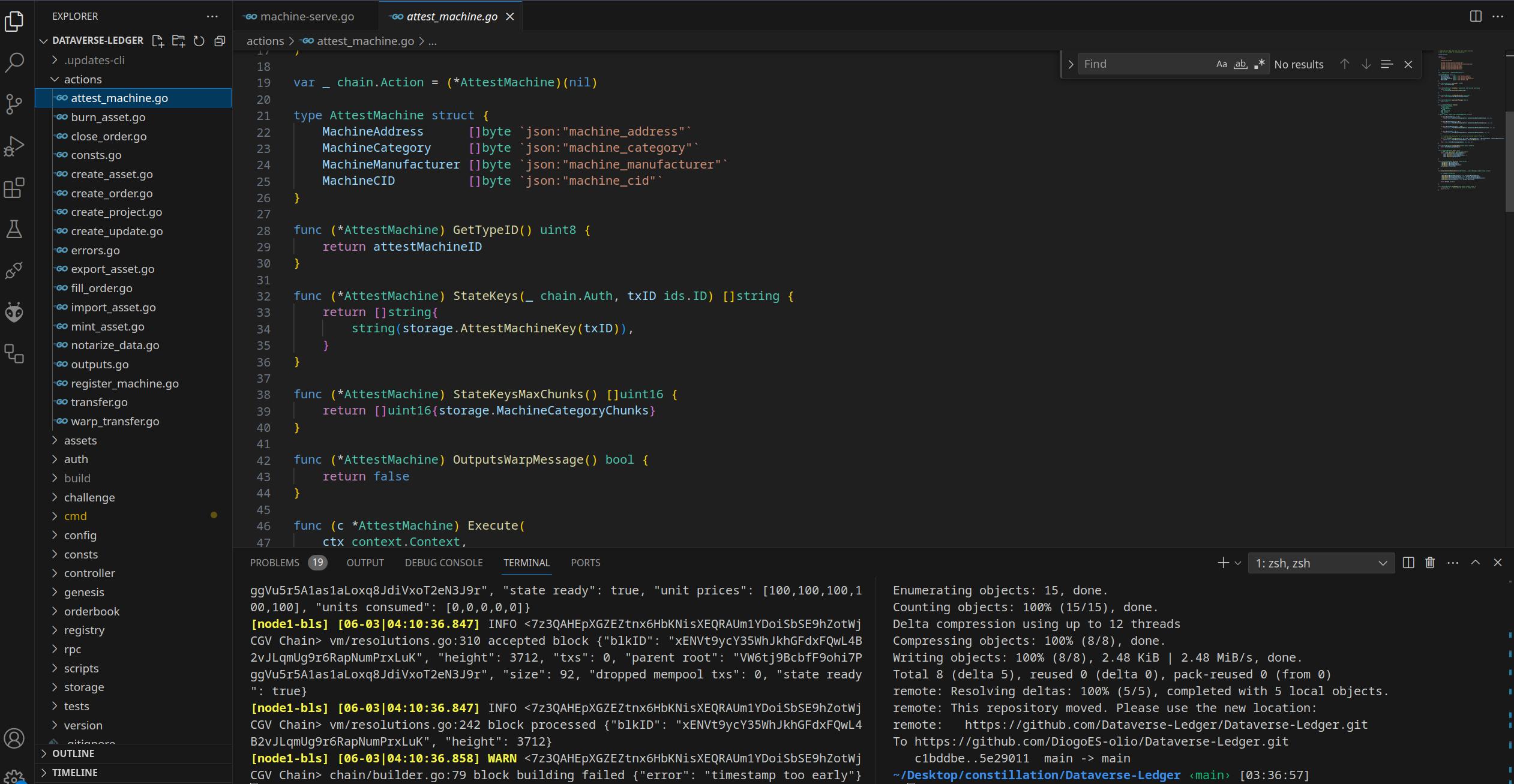Switch to the PROBLEMS panel tab
The image size is (1514, 784).
274,563
